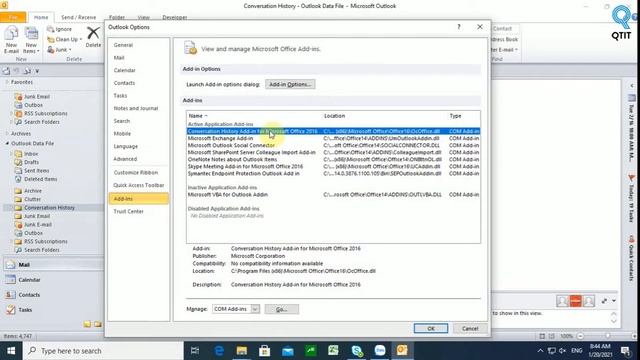This screenshot has width=640, height=360.
Task: Collapse the Favorites group
Action: pos(7,82)
